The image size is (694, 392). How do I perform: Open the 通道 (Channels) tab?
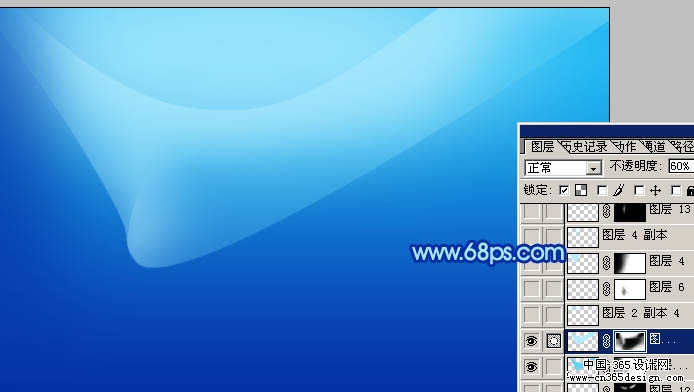[654, 146]
